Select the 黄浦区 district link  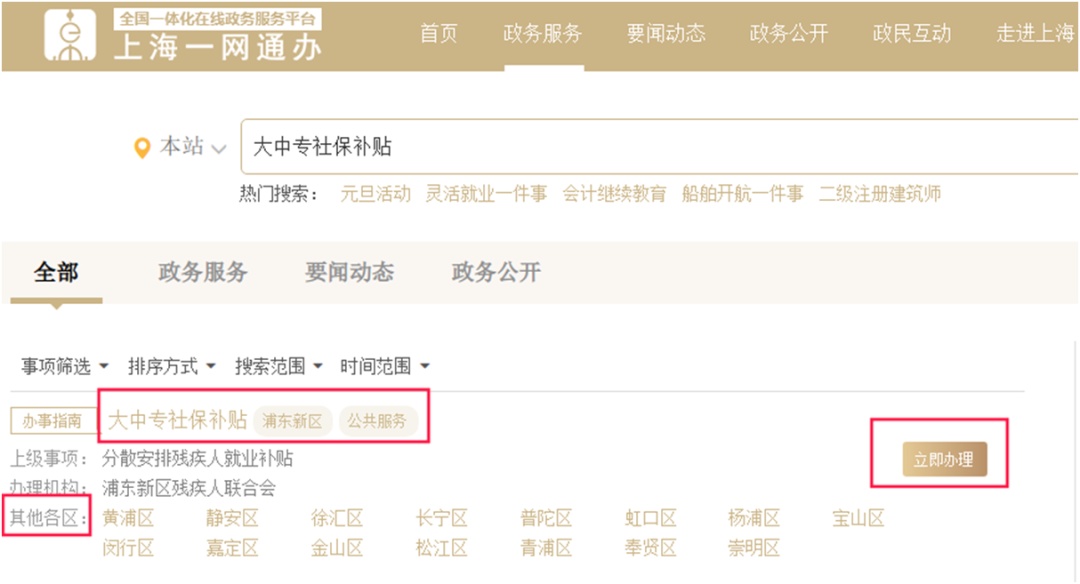(x=128, y=518)
